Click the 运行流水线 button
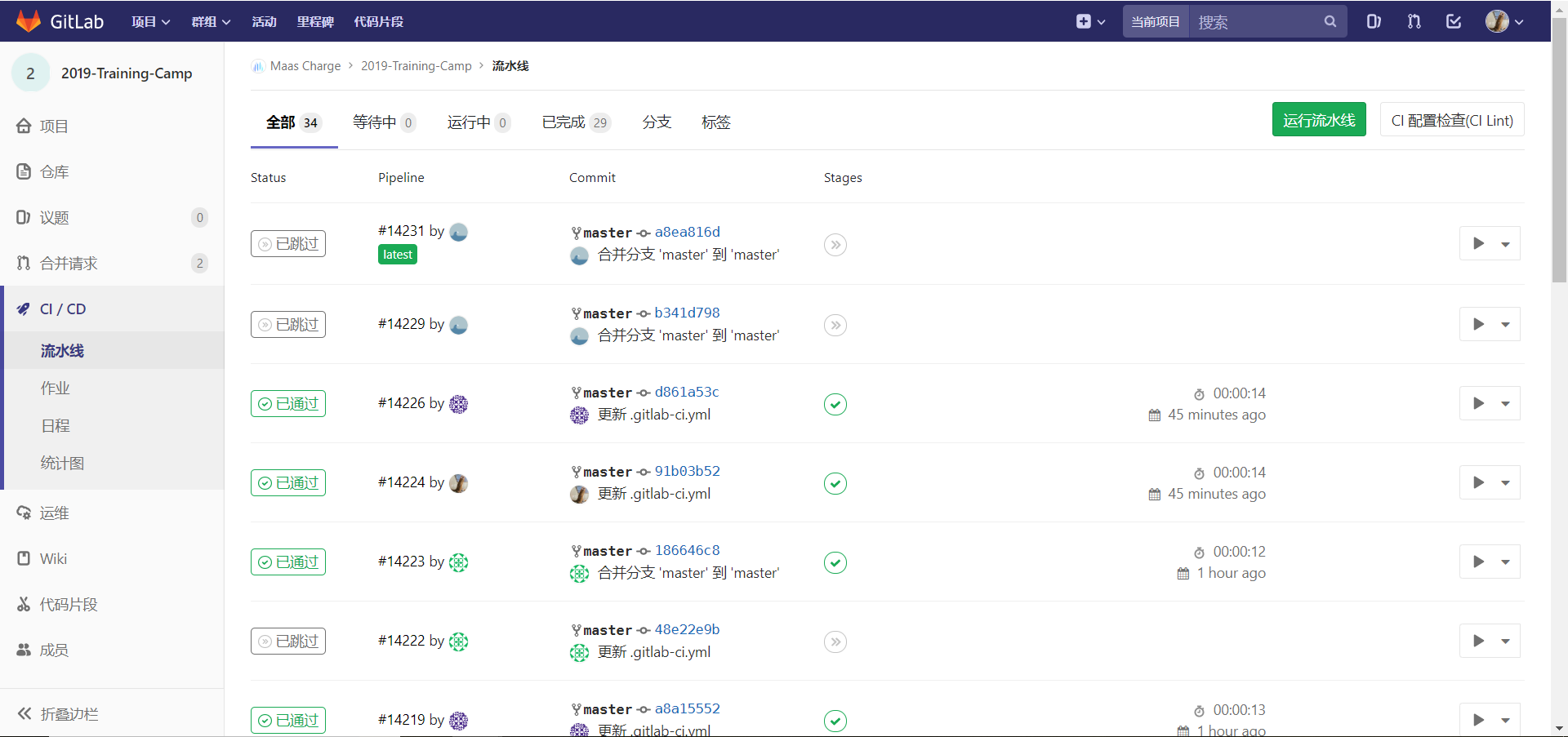The image size is (1568, 737). pyautogui.click(x=1318, y=119)
